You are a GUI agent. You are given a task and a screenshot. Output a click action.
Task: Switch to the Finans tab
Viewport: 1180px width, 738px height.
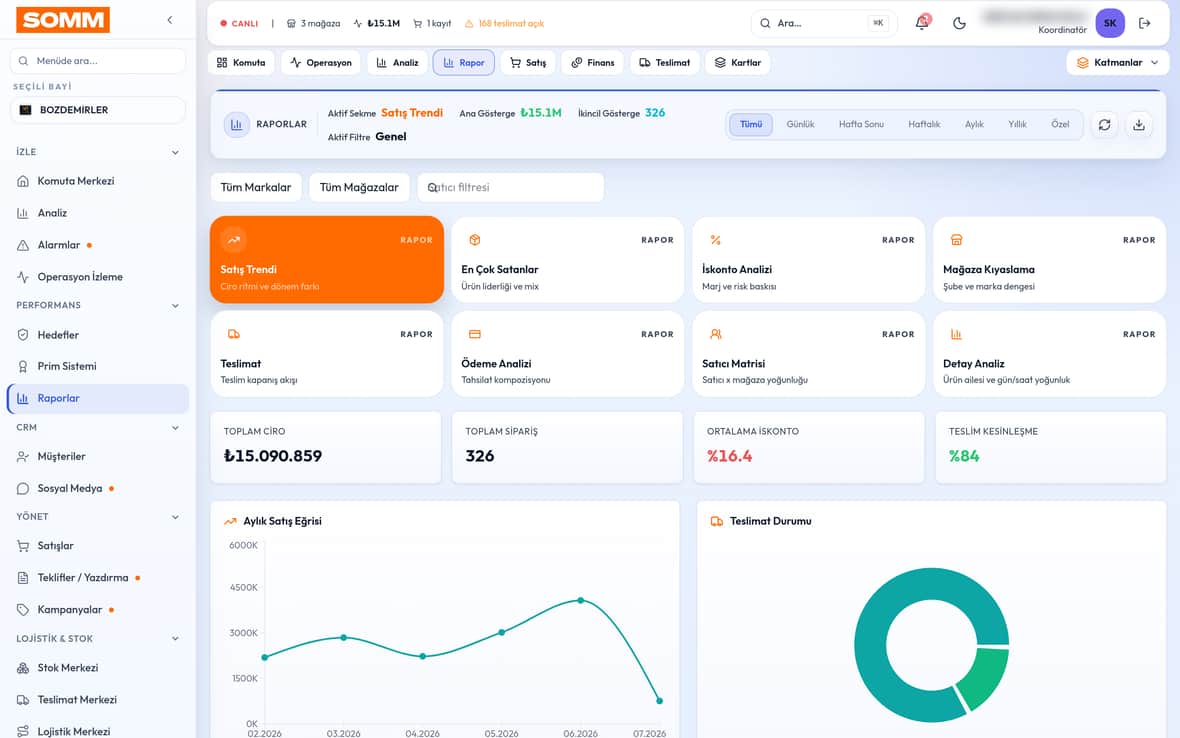(593, 62)
